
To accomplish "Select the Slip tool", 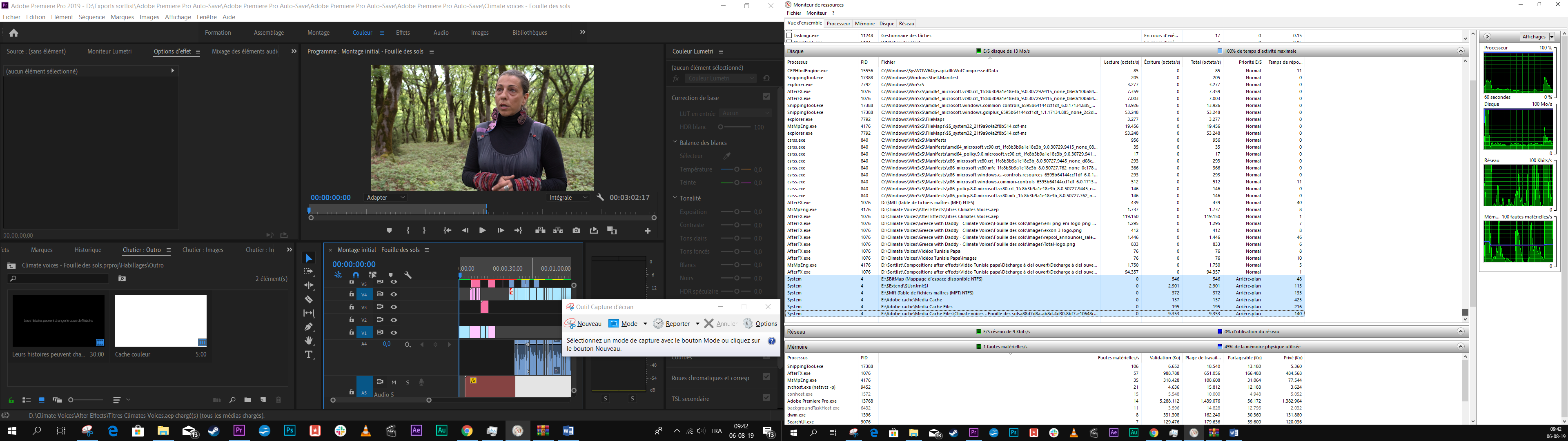I will [x=309, y=313].
